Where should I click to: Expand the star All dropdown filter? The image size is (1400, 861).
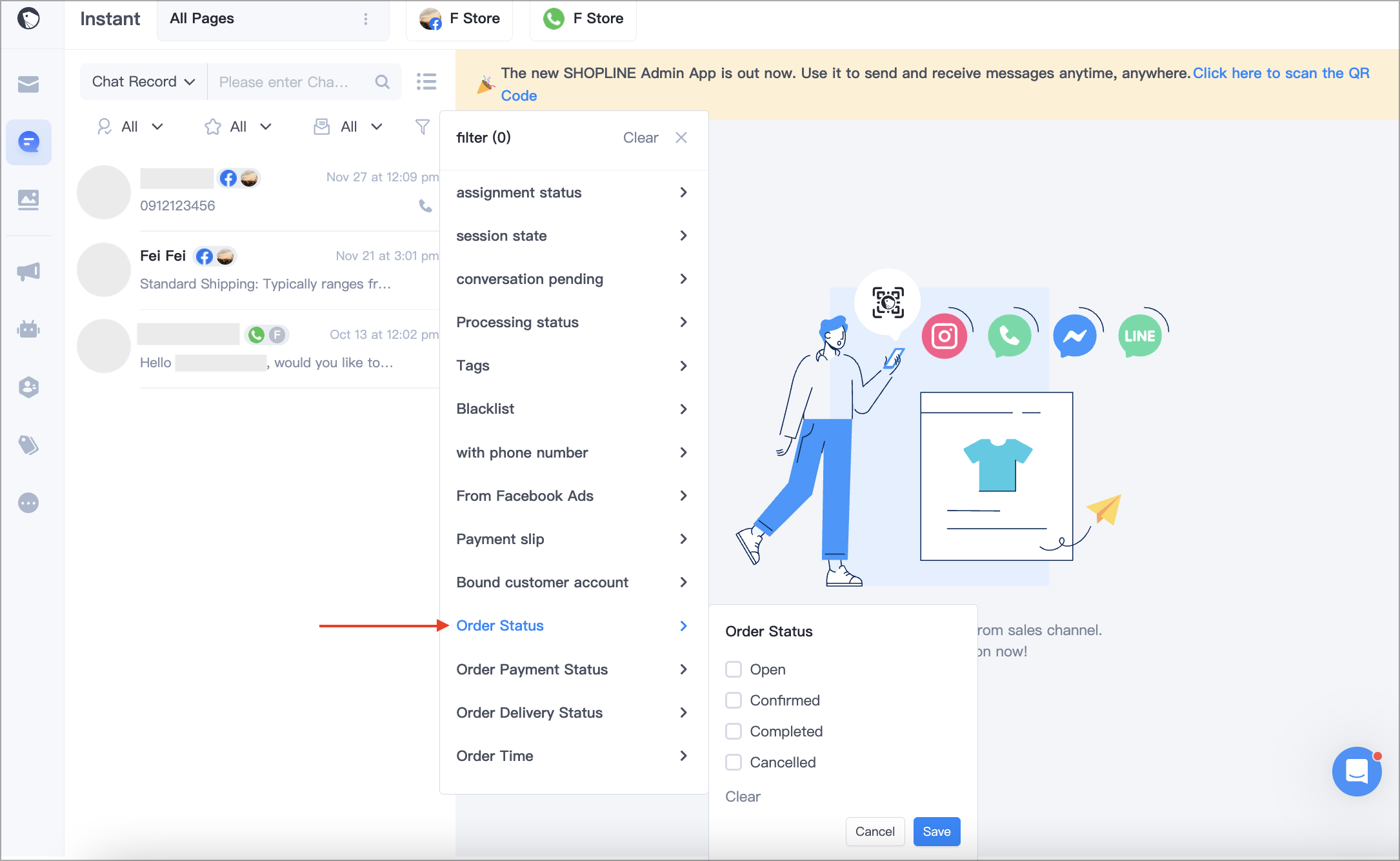(x=237, y=127)
